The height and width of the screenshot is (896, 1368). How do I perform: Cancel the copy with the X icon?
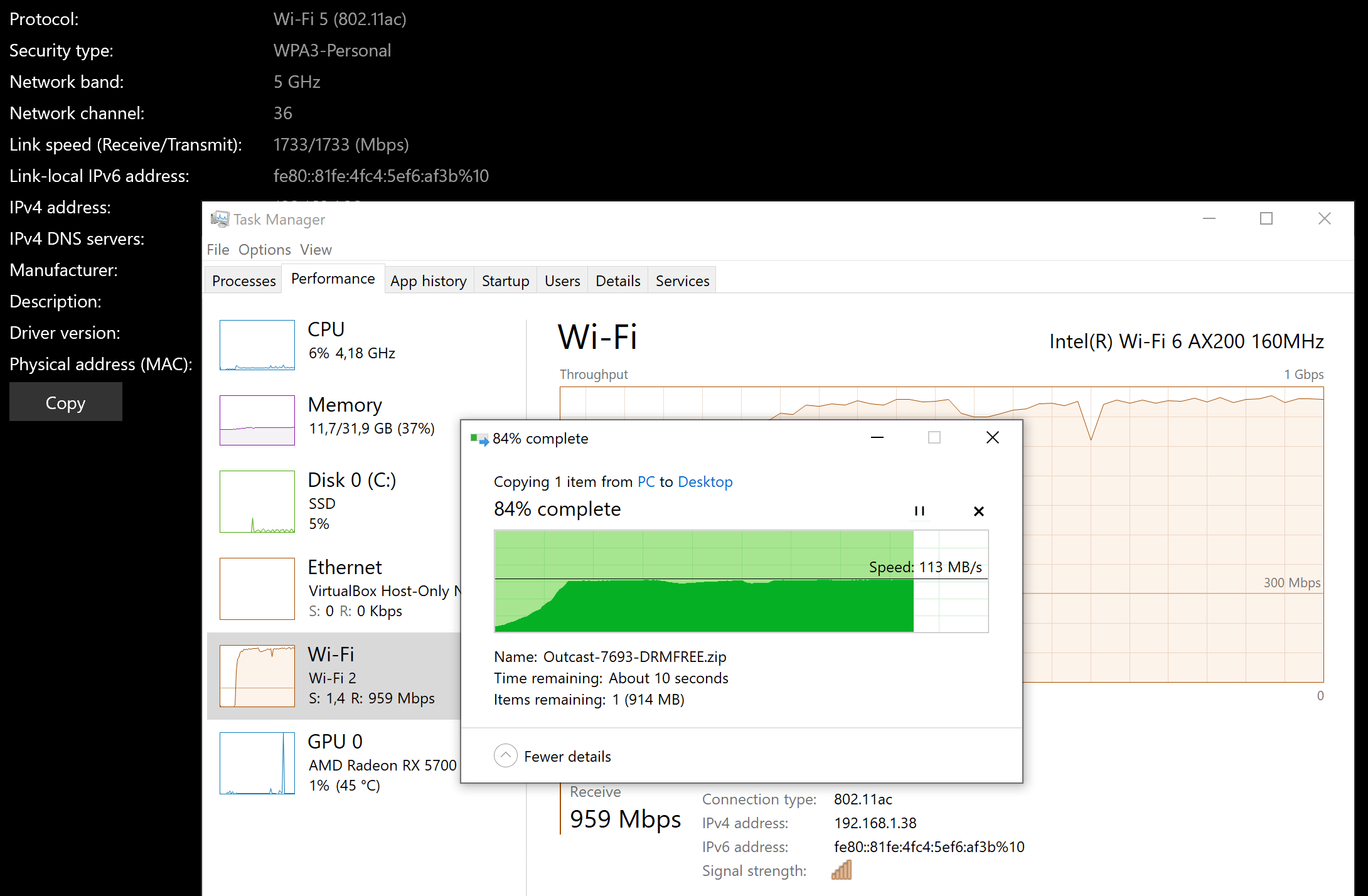click(x=978, y=511)
